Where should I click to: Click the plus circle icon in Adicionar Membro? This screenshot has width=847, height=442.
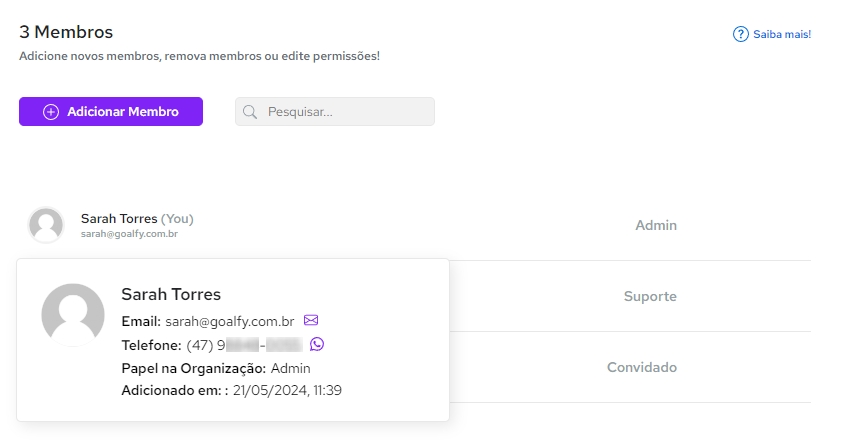[x=51, y=112]
